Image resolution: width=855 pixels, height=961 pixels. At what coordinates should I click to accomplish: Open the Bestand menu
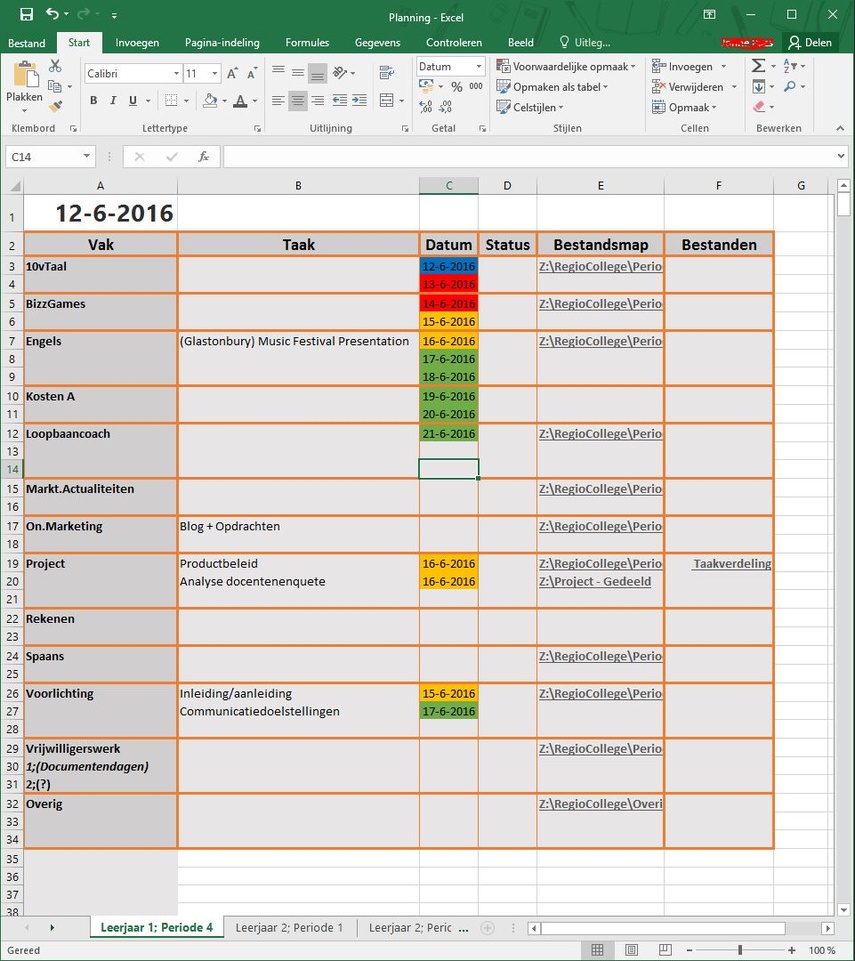coord(27,43)
